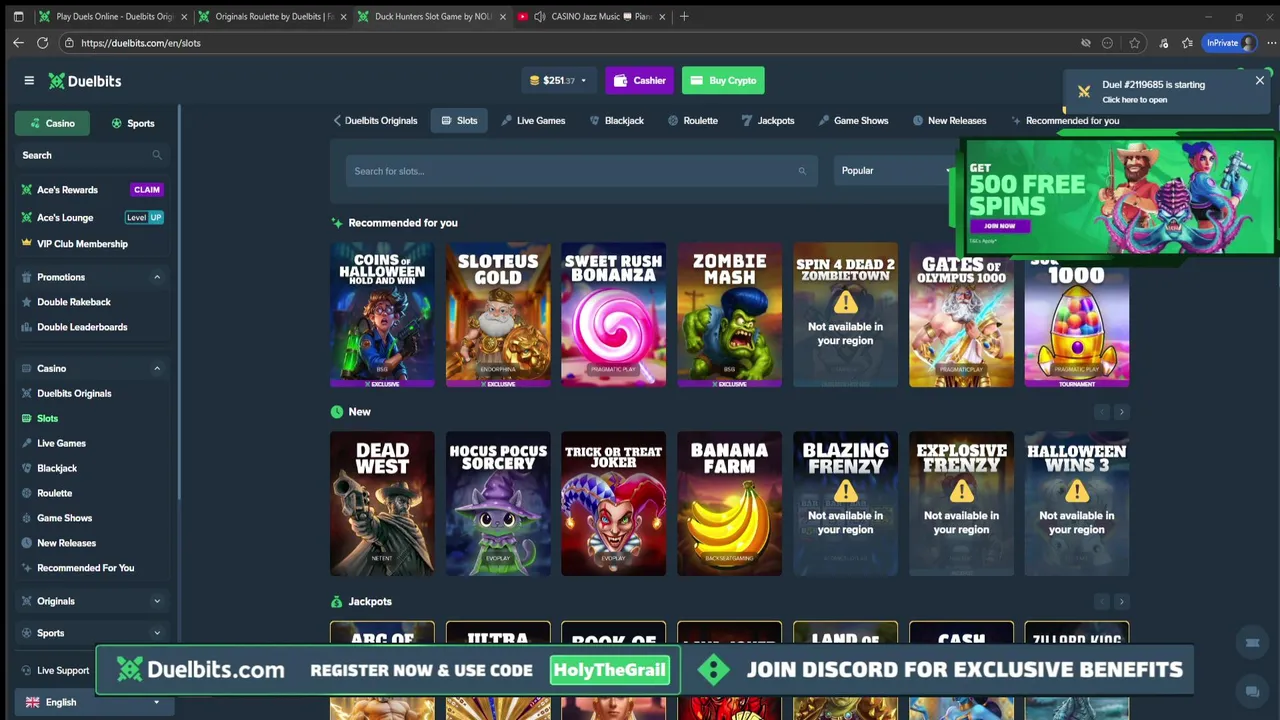This screenshot has width=1280, height=720.
Task: Click the Buy Crypto button
Action: click(x=723, y=81)
